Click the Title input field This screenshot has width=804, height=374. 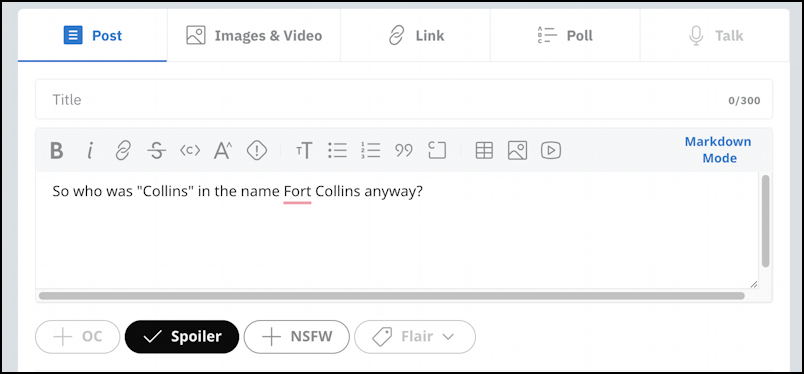click(404, 100)
